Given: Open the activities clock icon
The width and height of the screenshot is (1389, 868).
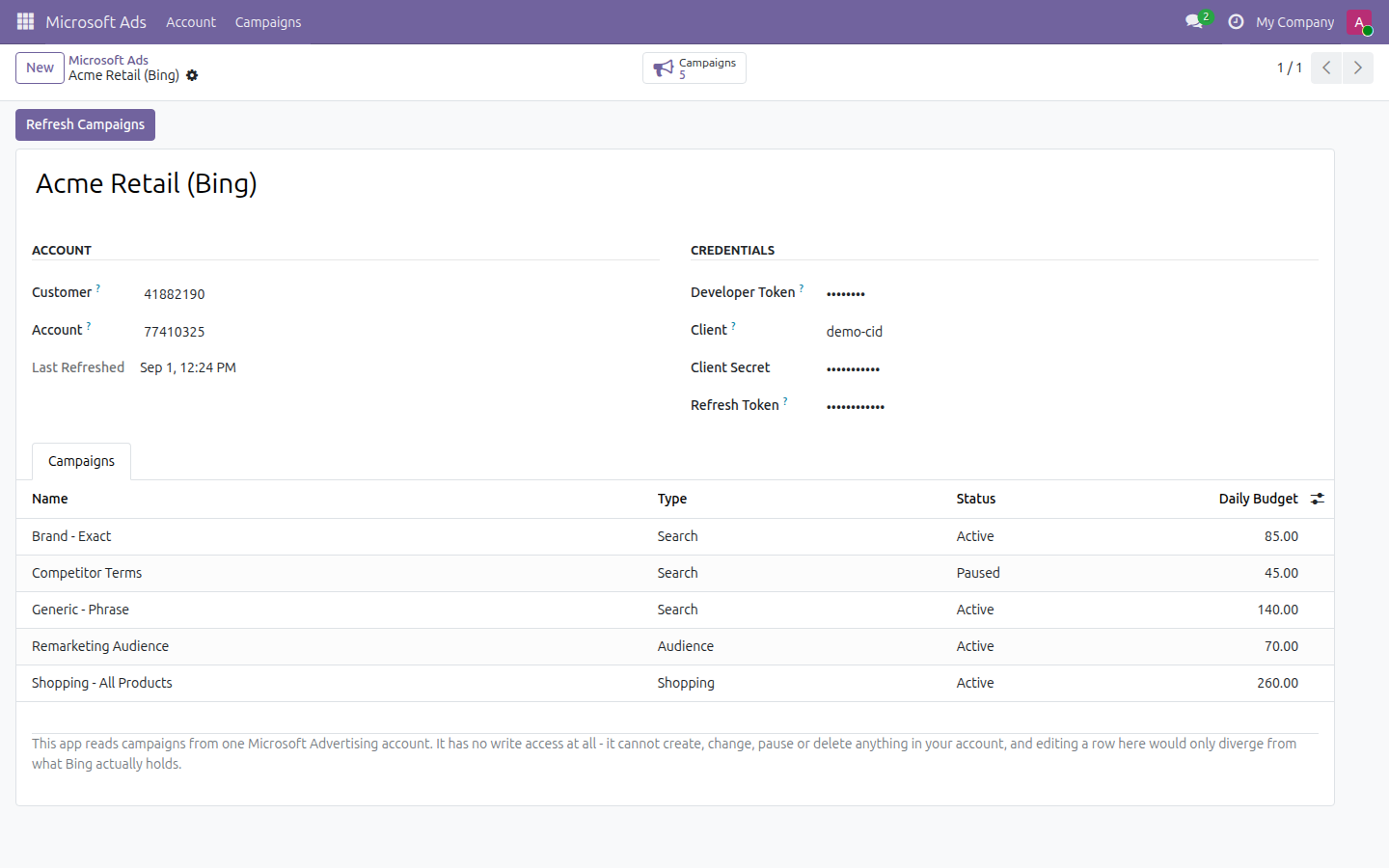Looking at the screenshot, I should click(x=1236, y=21).
